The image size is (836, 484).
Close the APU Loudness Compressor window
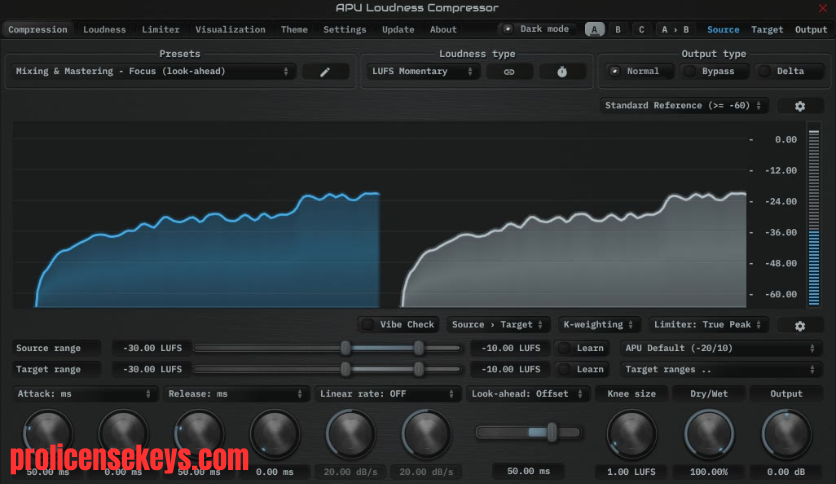point(823,8)
